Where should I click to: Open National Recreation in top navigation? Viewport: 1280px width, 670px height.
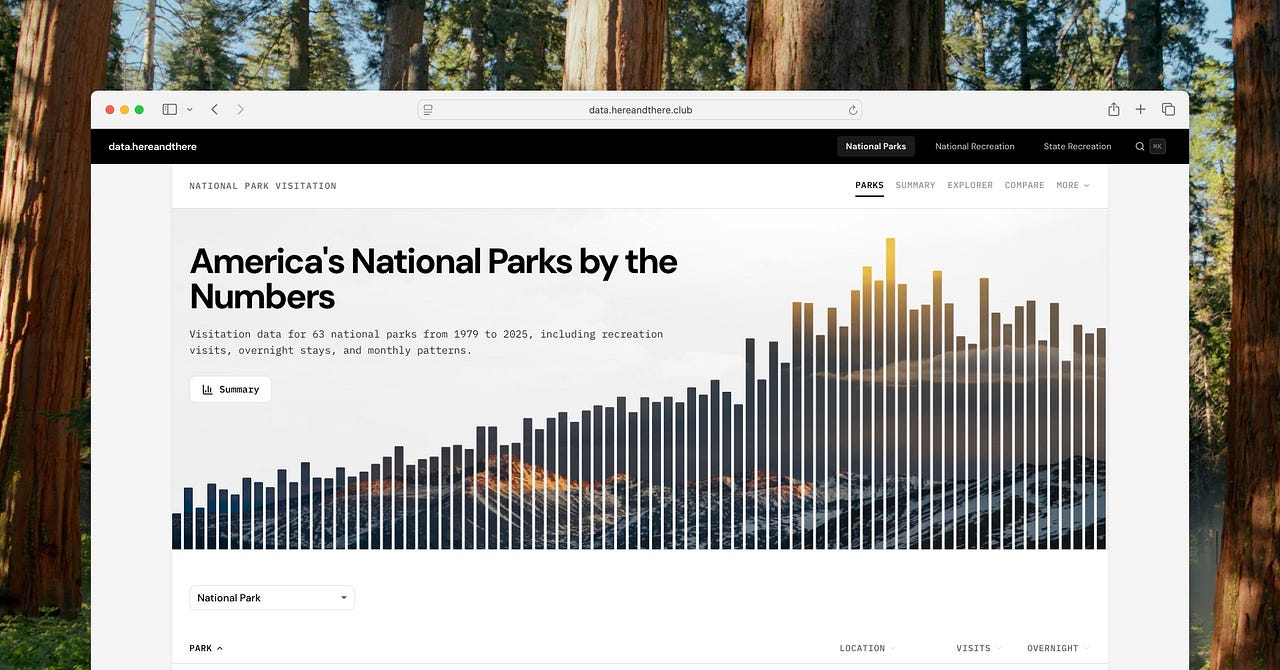pos(975,146)
